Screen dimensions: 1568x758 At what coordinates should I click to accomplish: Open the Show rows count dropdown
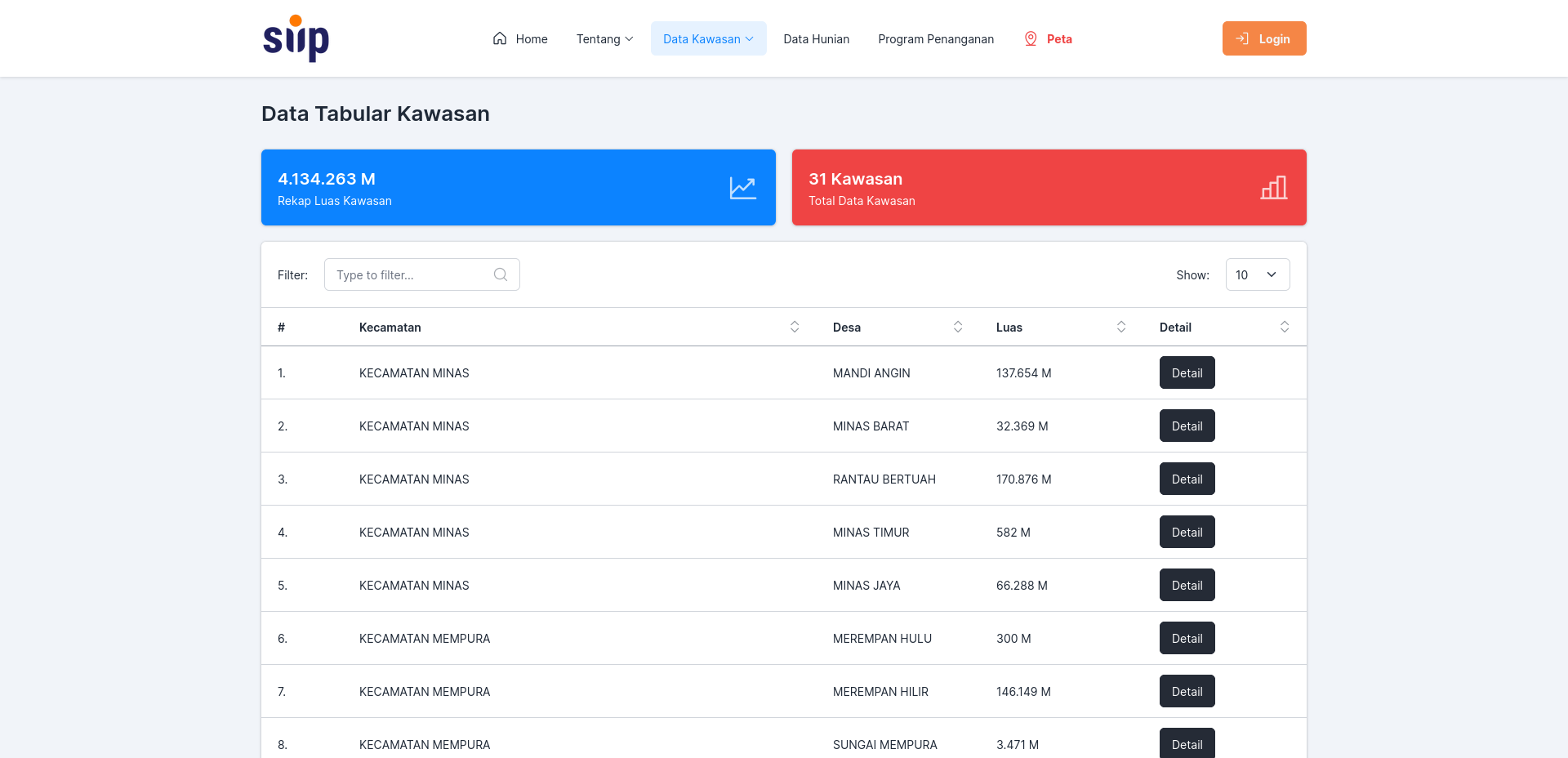click(1258, 274)
